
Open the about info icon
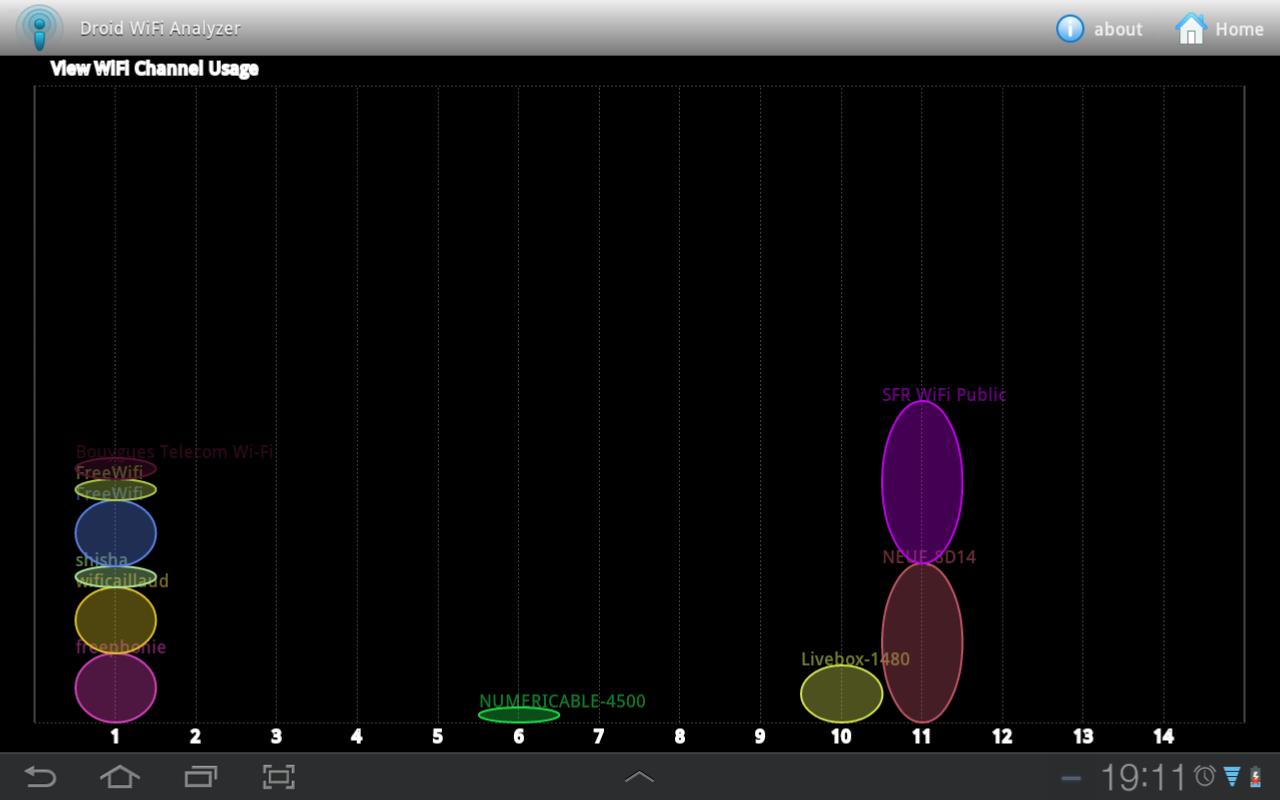click(x=1070, y=28)
